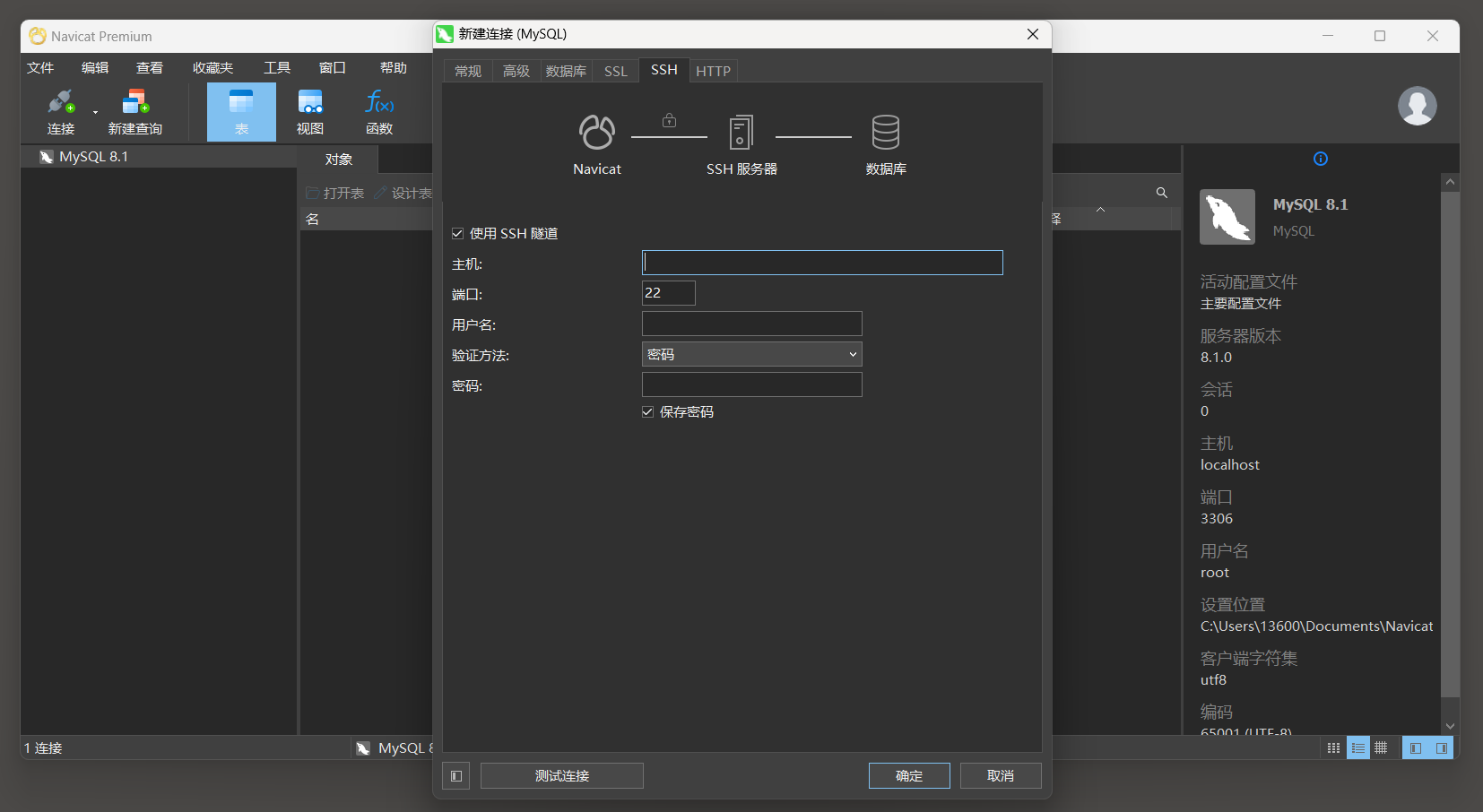Open the Tools (工具) menu
The height and width of the screenshot is (812, 1483).
[277, 68]
